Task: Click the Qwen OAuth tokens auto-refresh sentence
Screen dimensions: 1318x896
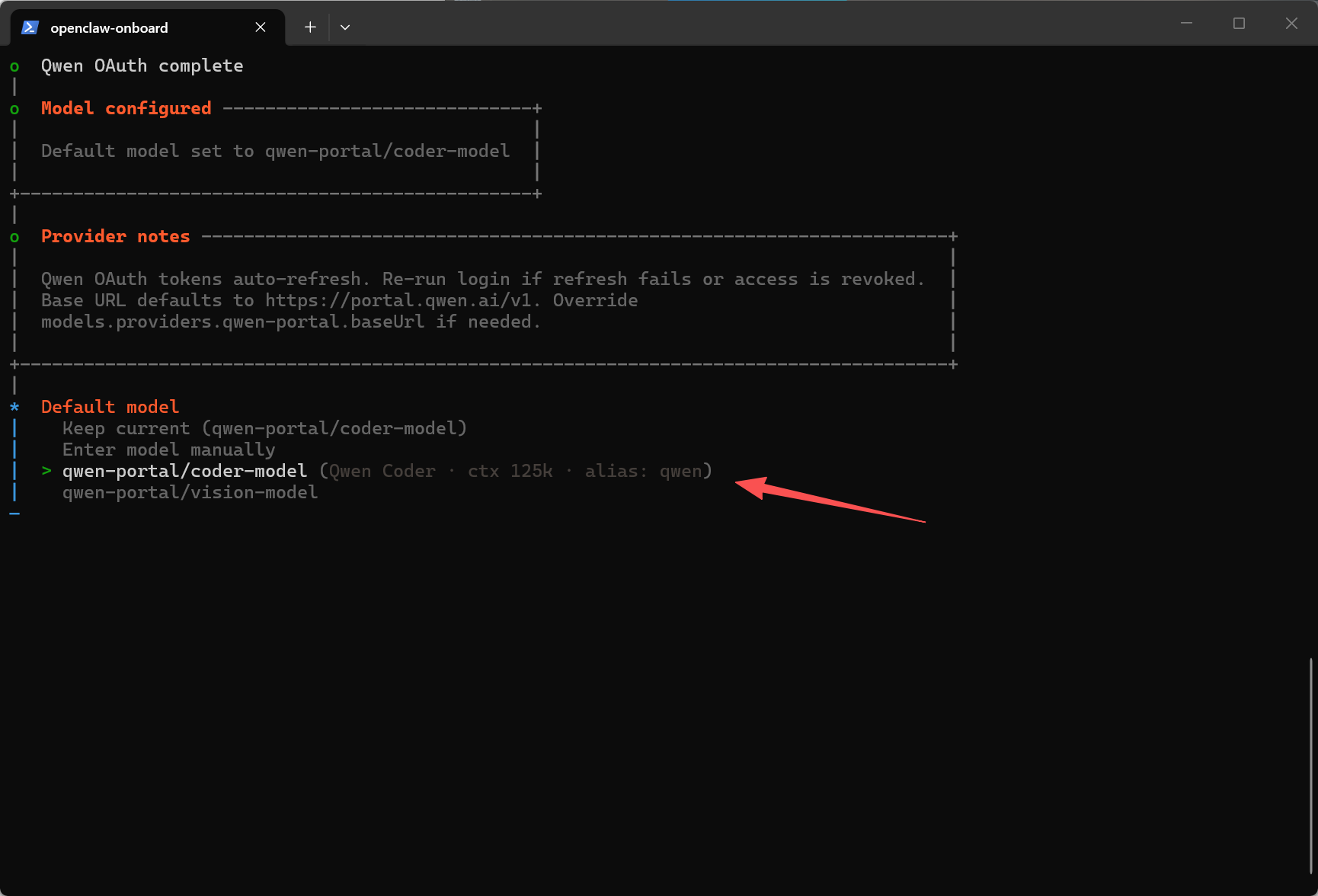Action: 206,279
